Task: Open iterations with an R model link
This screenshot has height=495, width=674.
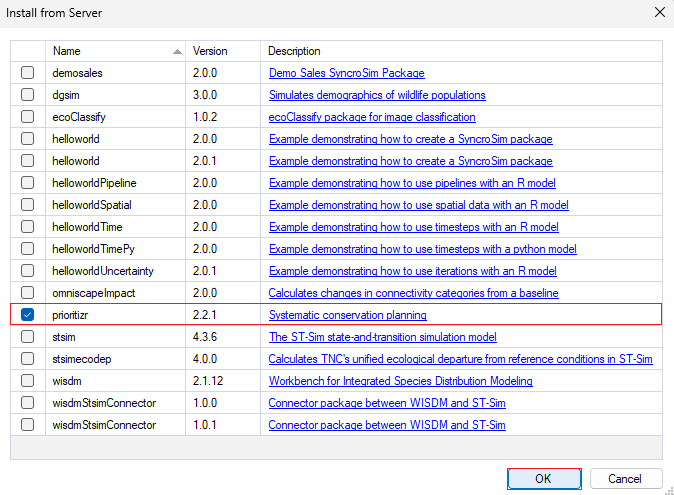Action: coord(413,271)
